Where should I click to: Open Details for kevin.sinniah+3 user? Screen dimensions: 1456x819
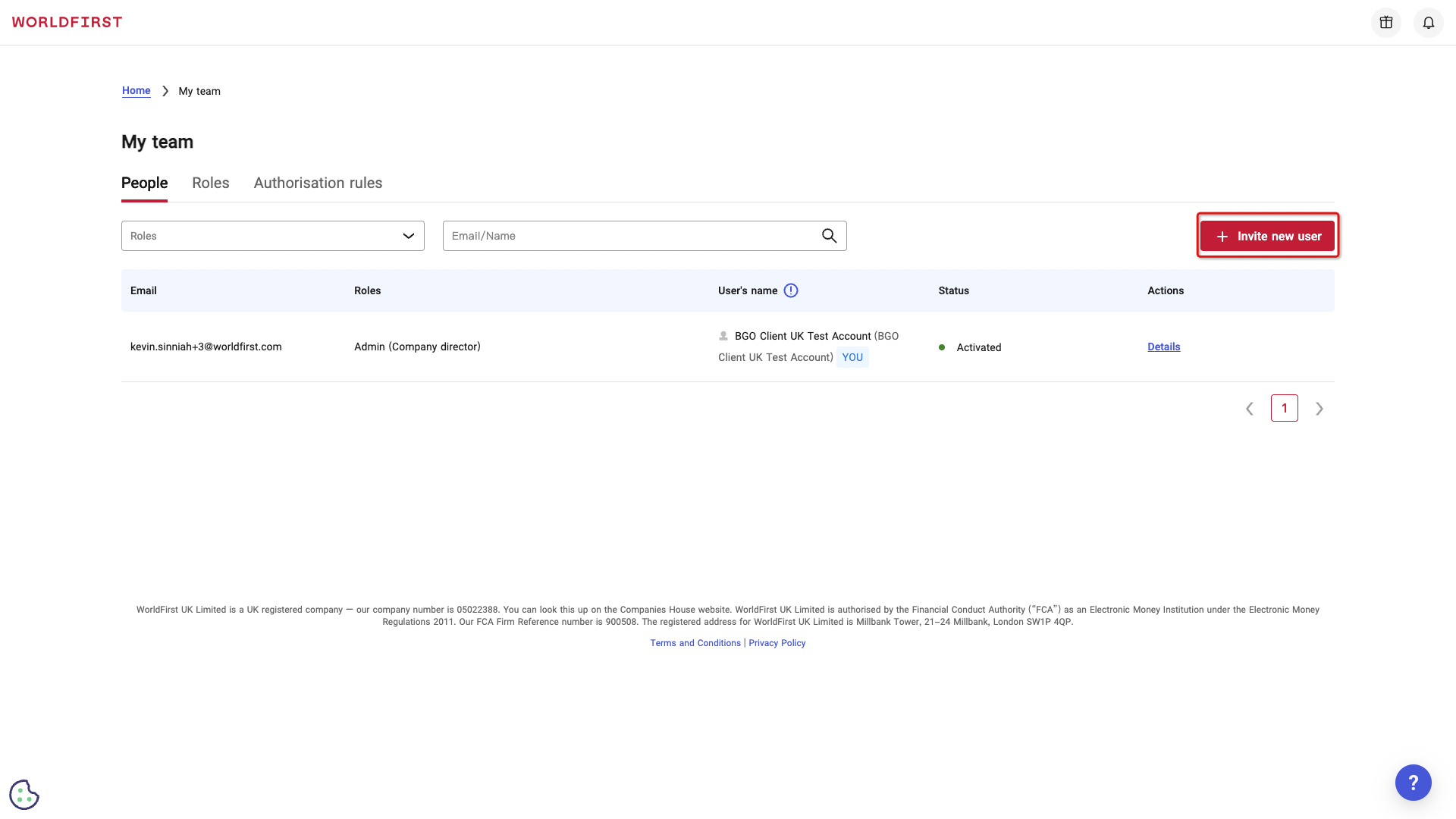point(1164,347)
